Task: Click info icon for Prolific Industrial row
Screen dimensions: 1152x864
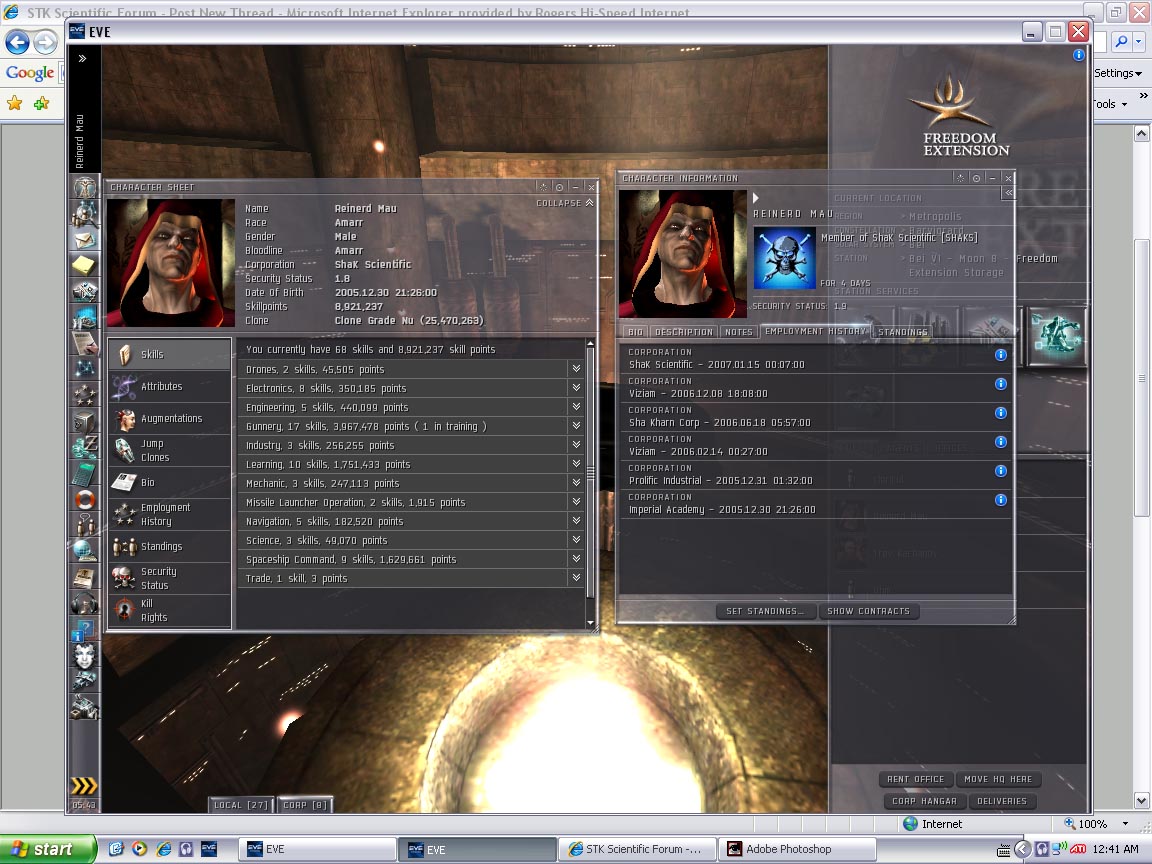Action: click(1000, 471)
